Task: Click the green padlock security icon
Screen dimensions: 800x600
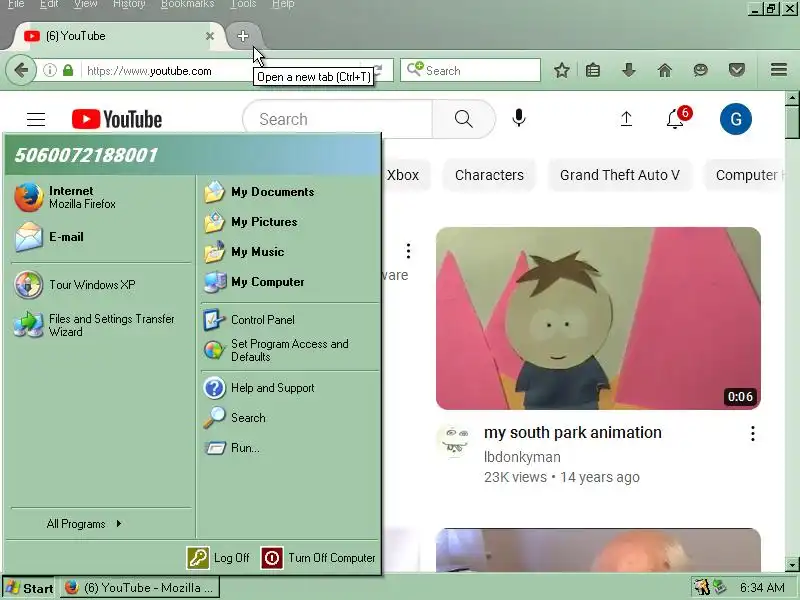Action: click(x=68, y=70)
